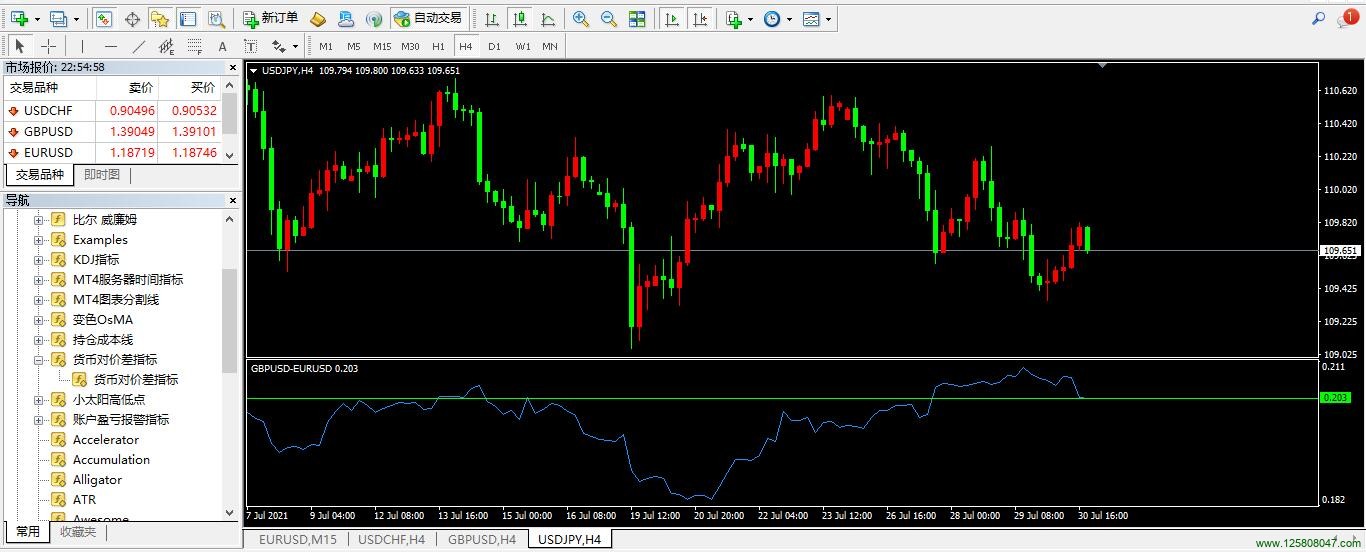Viewport: 1366px width, 552px height.
Task: Open the Strategy Tester icon
Action: coord(216,18)
